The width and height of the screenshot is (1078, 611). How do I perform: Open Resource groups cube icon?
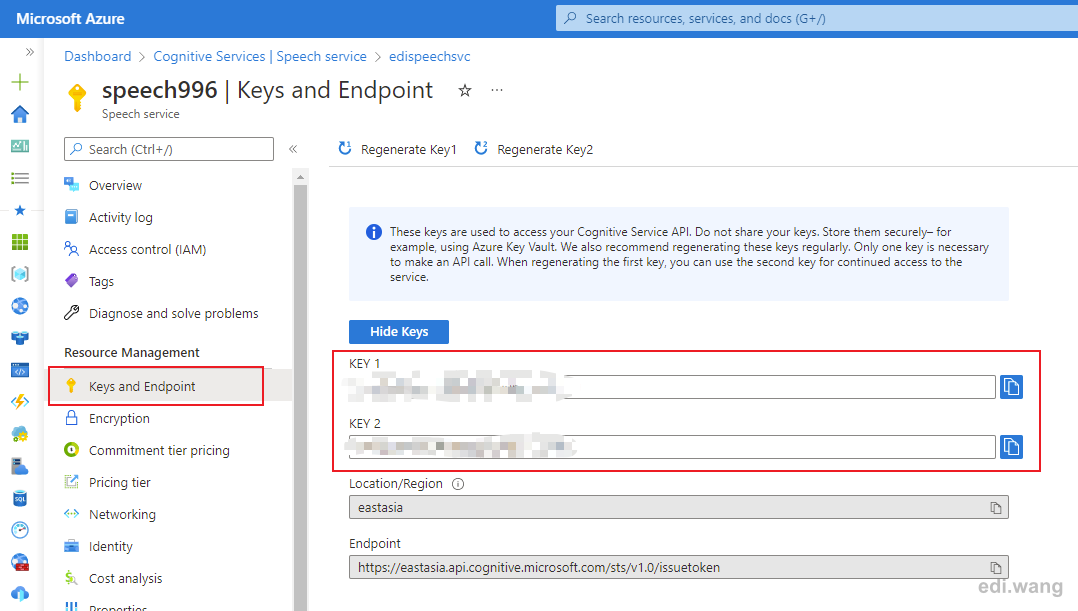coord(20,274)
